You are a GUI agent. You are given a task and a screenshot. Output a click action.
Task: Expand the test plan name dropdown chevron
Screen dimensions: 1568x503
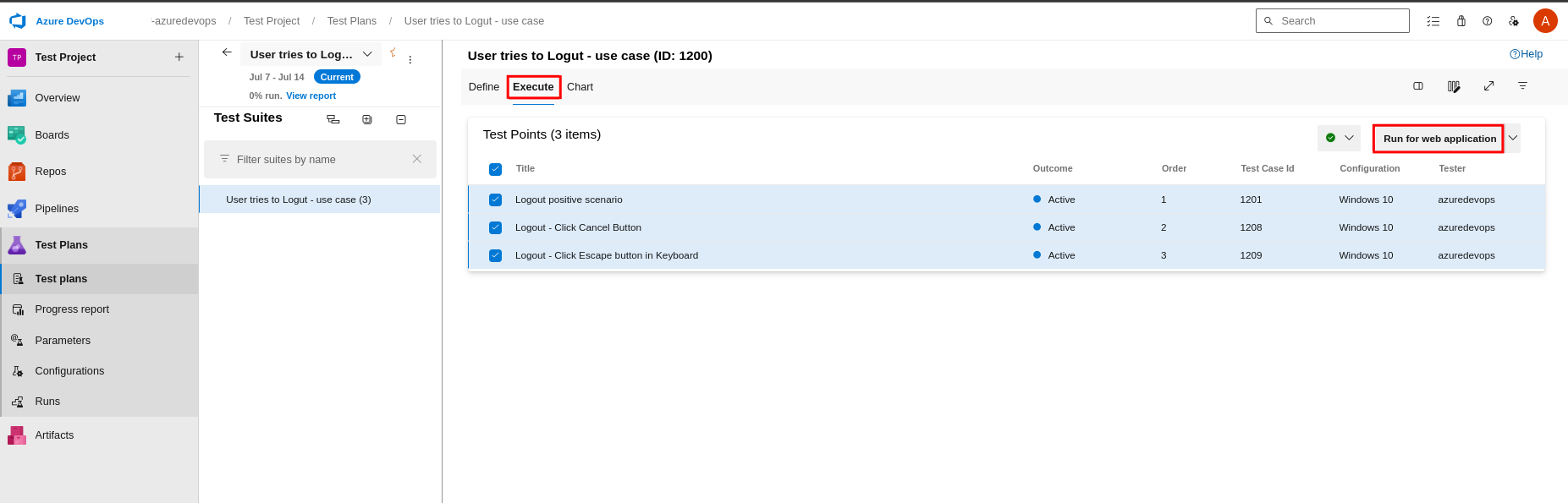click(367, 54)
